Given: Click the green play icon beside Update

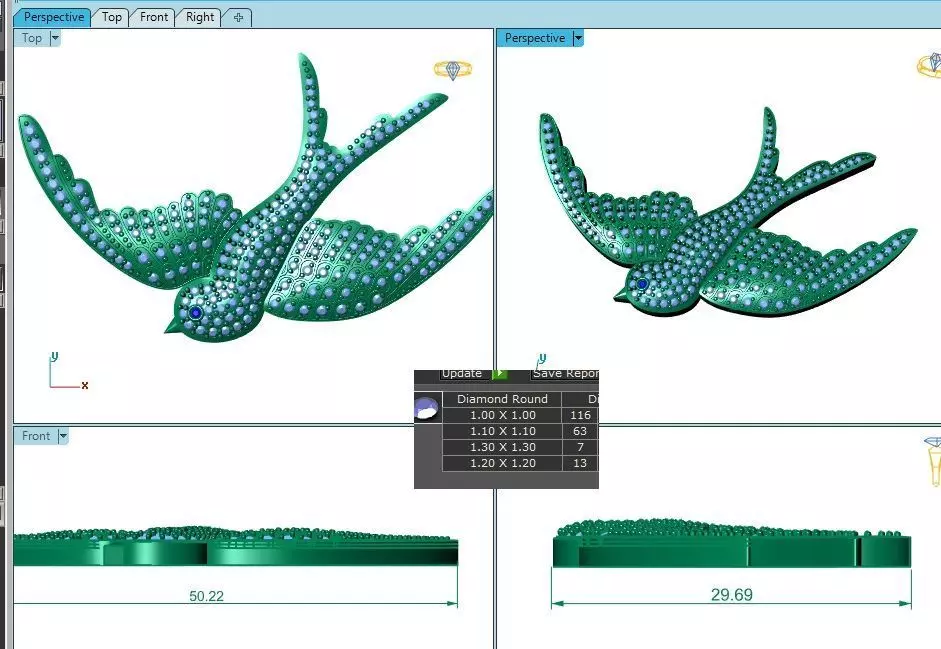Looking at the screenshot, I should coord(499,373).
